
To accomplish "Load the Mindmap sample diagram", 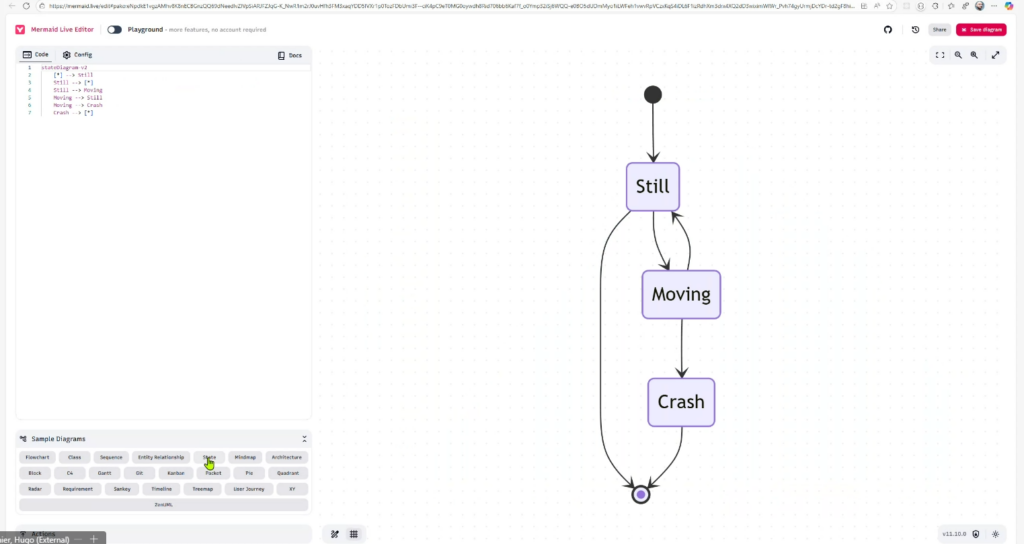I will point(245,457).
